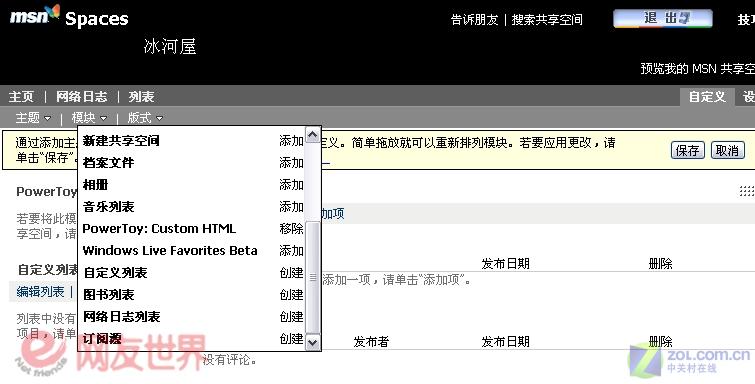This screenshot has height=384, width=755.
Task: Open the 列表 tab
Action: coord(141,97)
